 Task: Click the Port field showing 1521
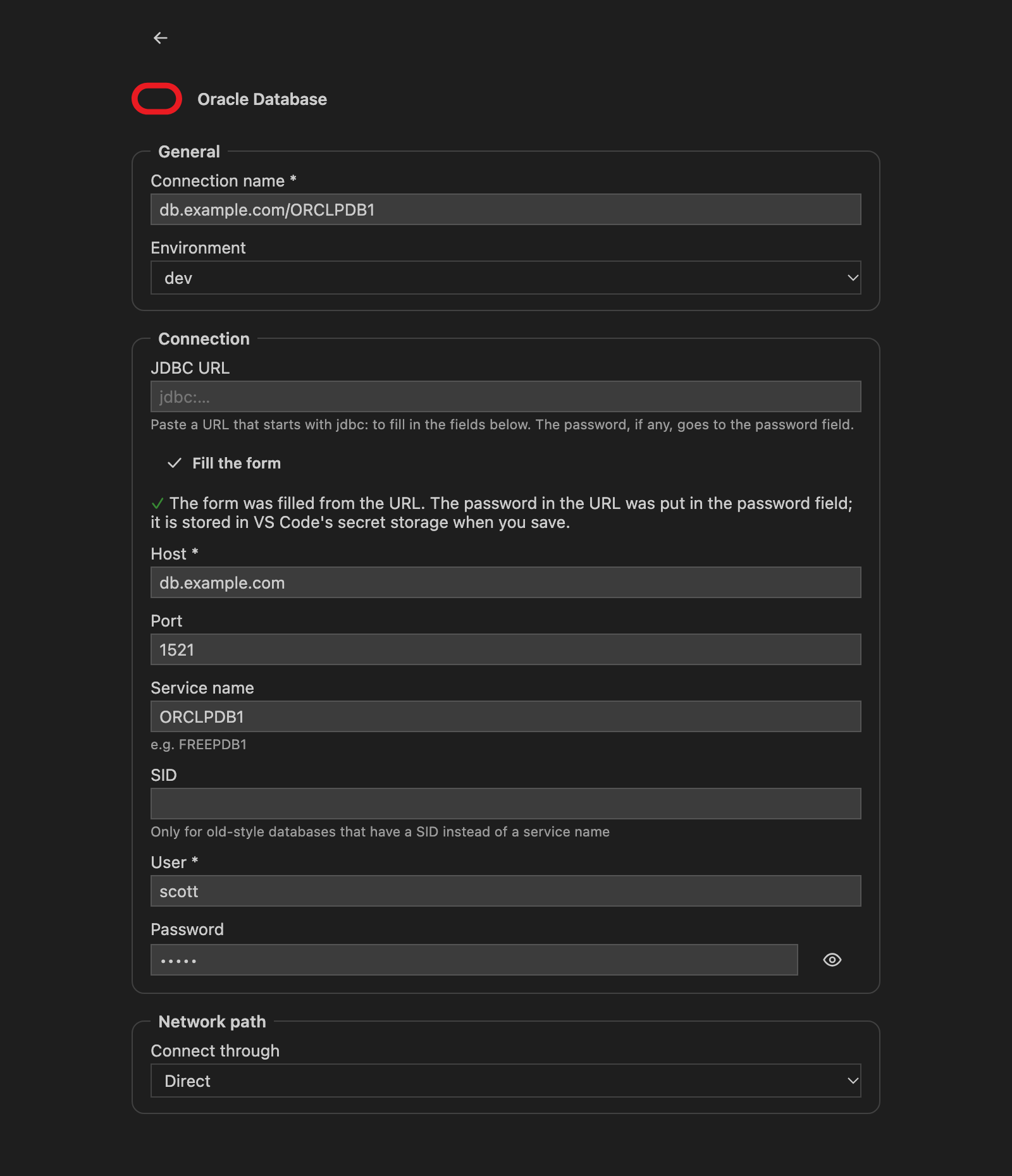(x=506, y=649)
